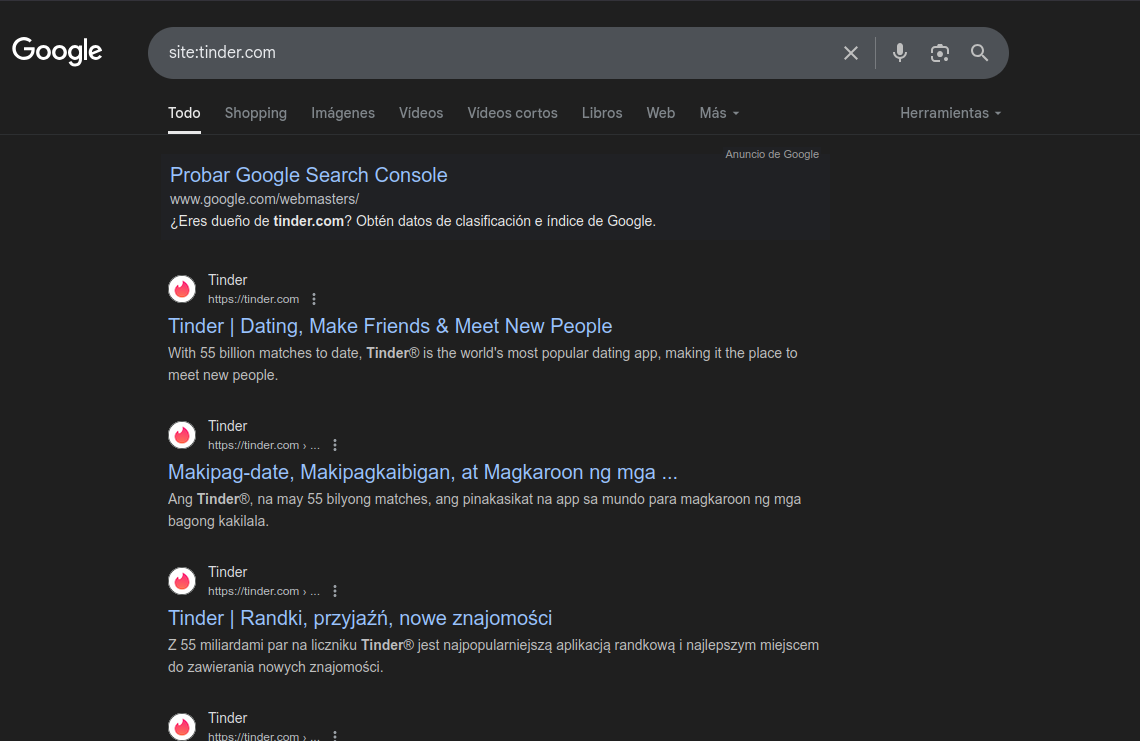Switch to the Imágenes tab

click(x=343, y=113)
